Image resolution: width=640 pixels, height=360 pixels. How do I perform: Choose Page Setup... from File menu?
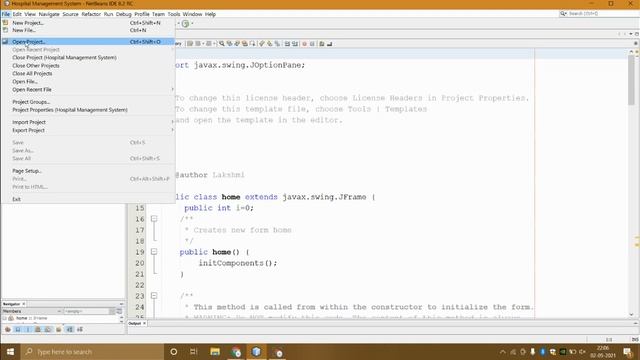(x=27, y=171)
